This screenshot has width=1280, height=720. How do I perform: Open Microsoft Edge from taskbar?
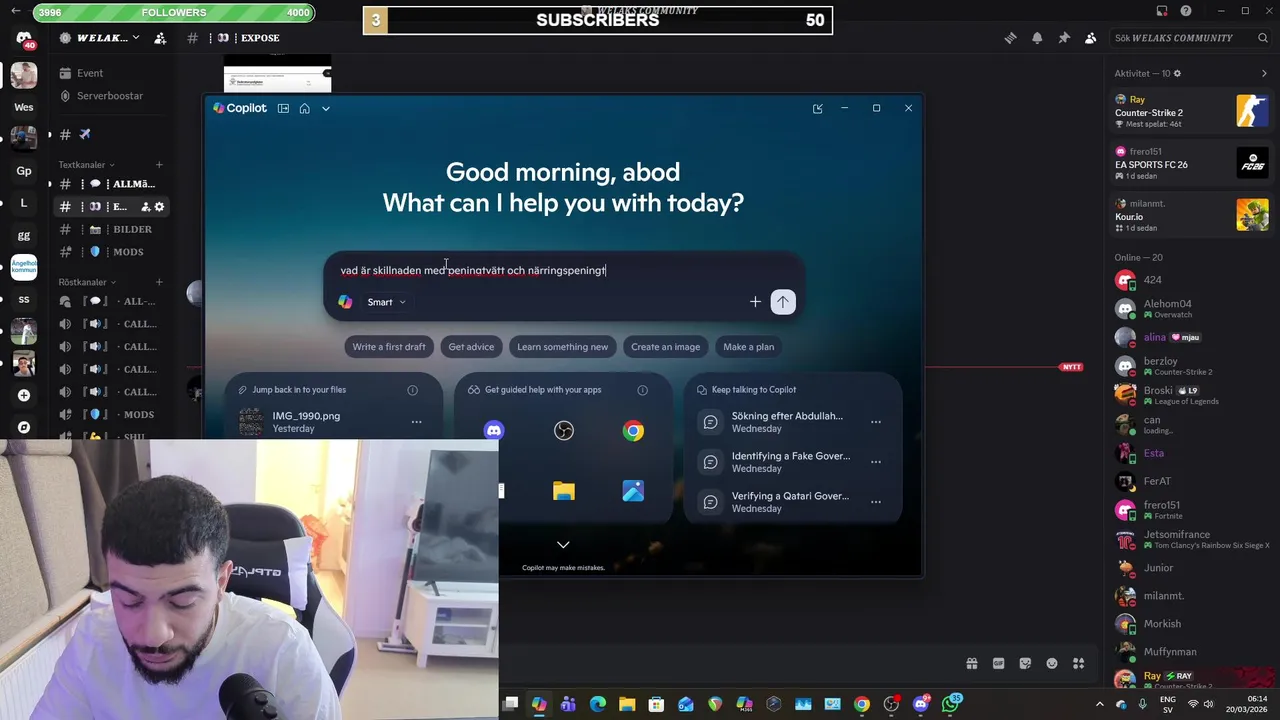click(x=598, y=704)
